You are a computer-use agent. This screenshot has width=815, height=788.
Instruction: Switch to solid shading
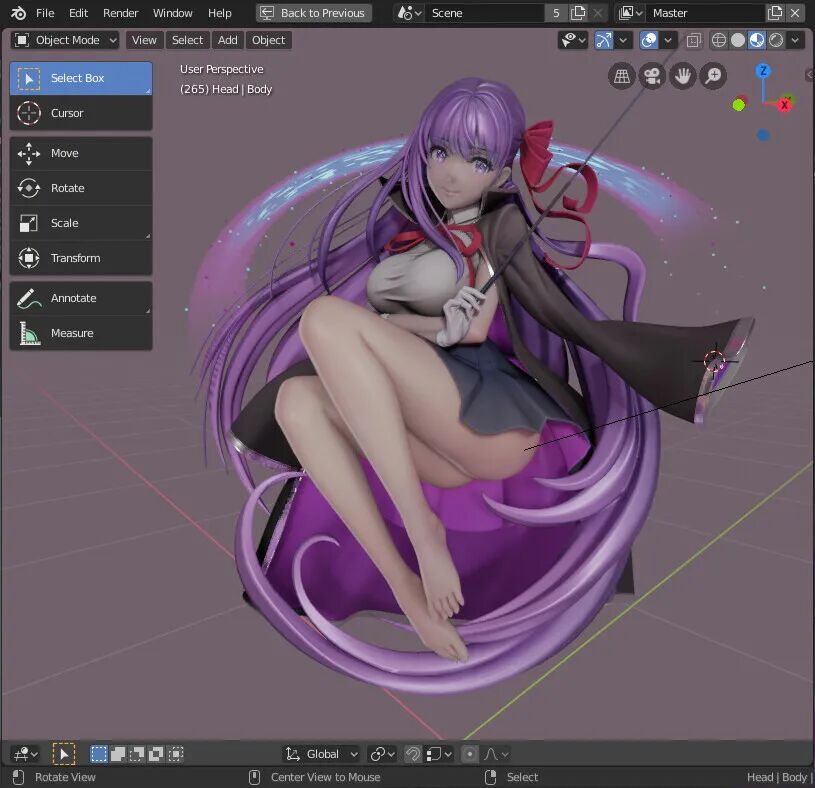tap(738, 40)
